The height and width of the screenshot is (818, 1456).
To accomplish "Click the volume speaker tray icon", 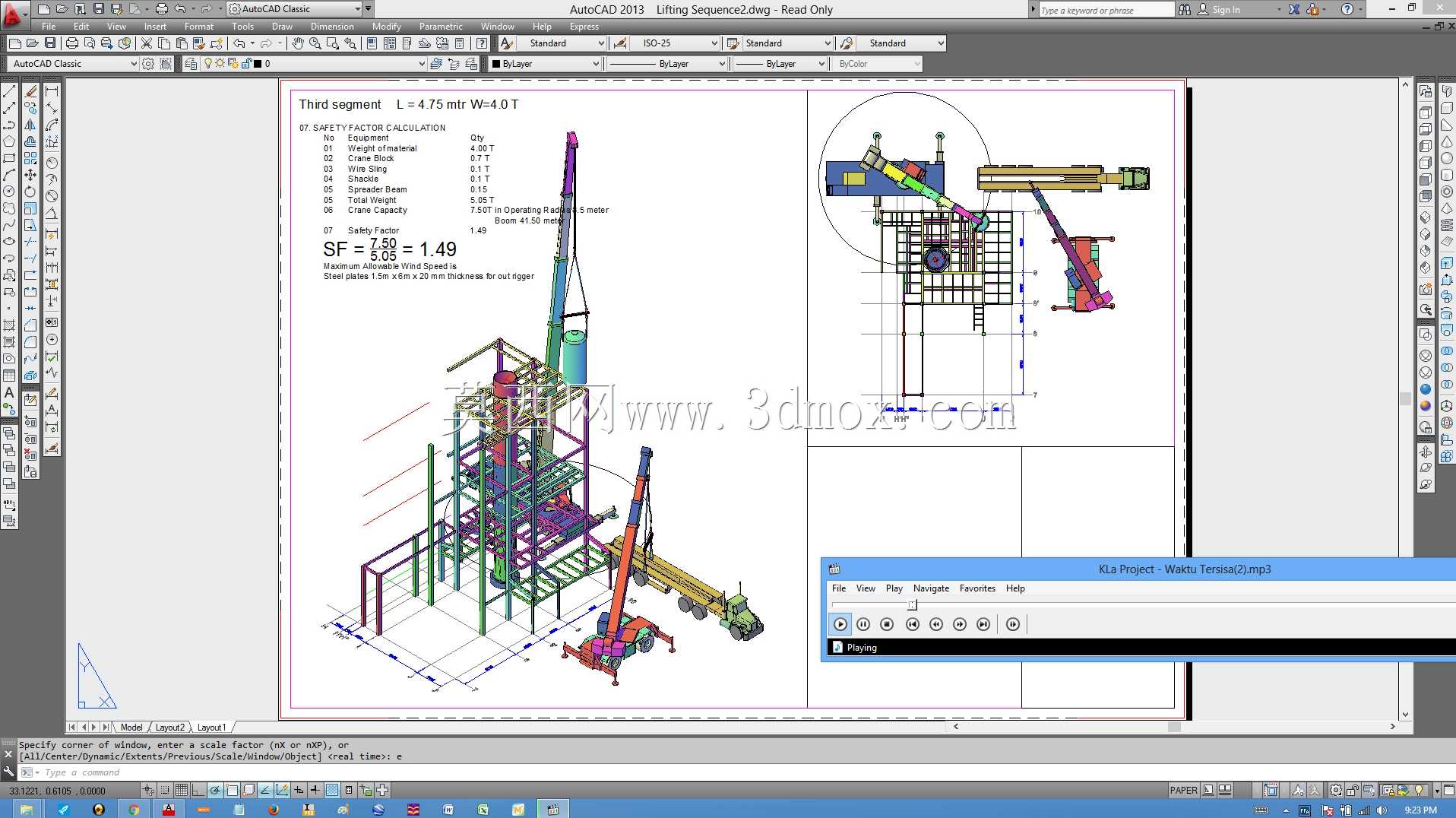I will click(x=1382, y=810).
